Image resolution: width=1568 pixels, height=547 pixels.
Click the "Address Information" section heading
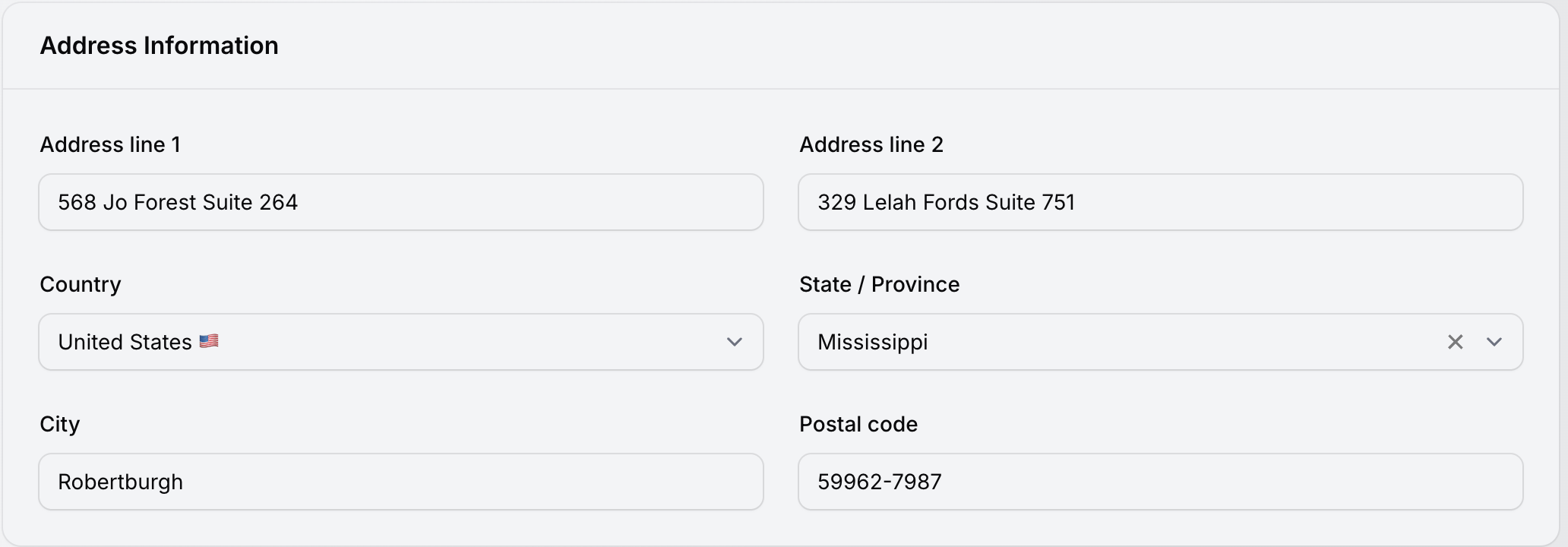coord(159,46)
